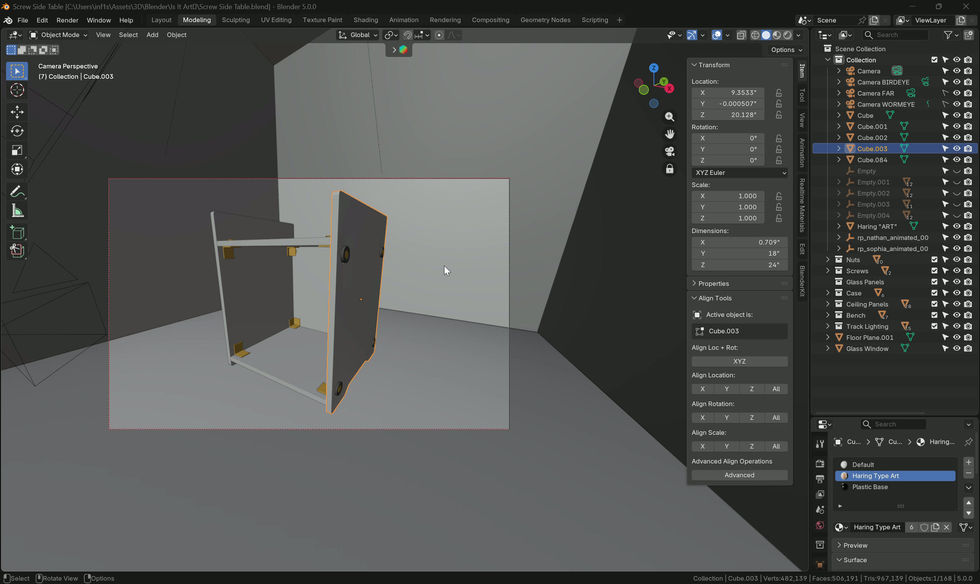Open the Render menu
This screenshot has height=584, width=980.
[68, 20]
